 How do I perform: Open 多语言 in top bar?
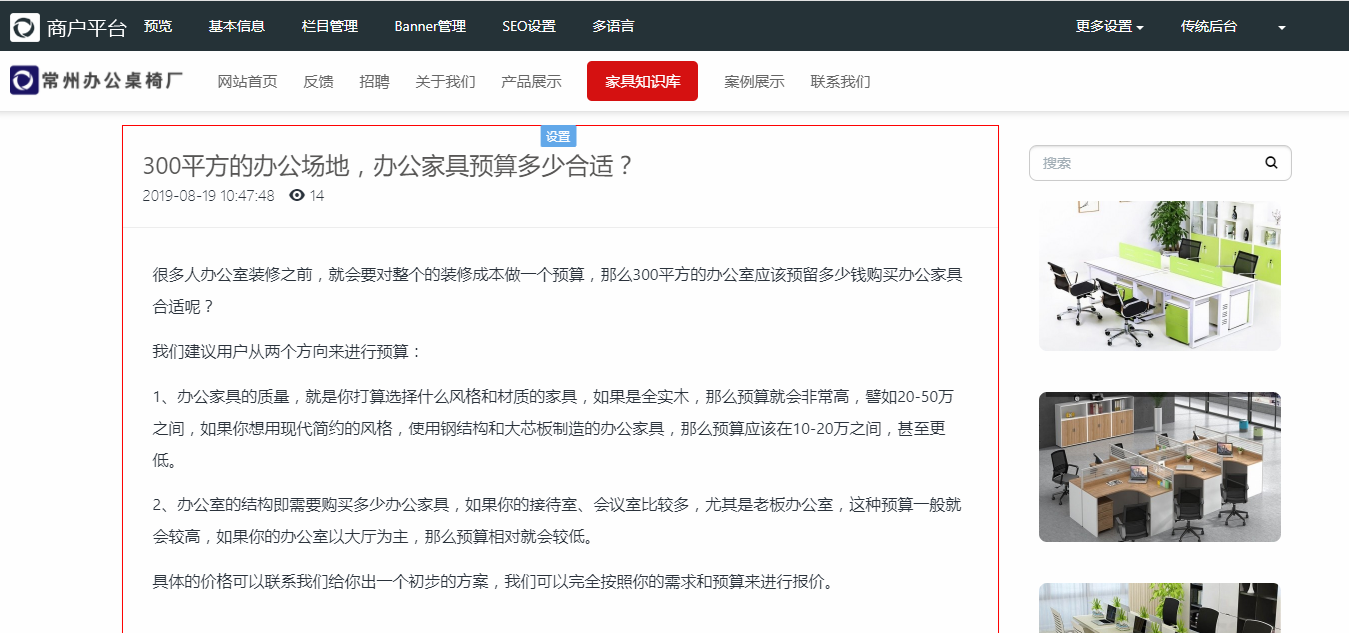(x=613, y=26)
